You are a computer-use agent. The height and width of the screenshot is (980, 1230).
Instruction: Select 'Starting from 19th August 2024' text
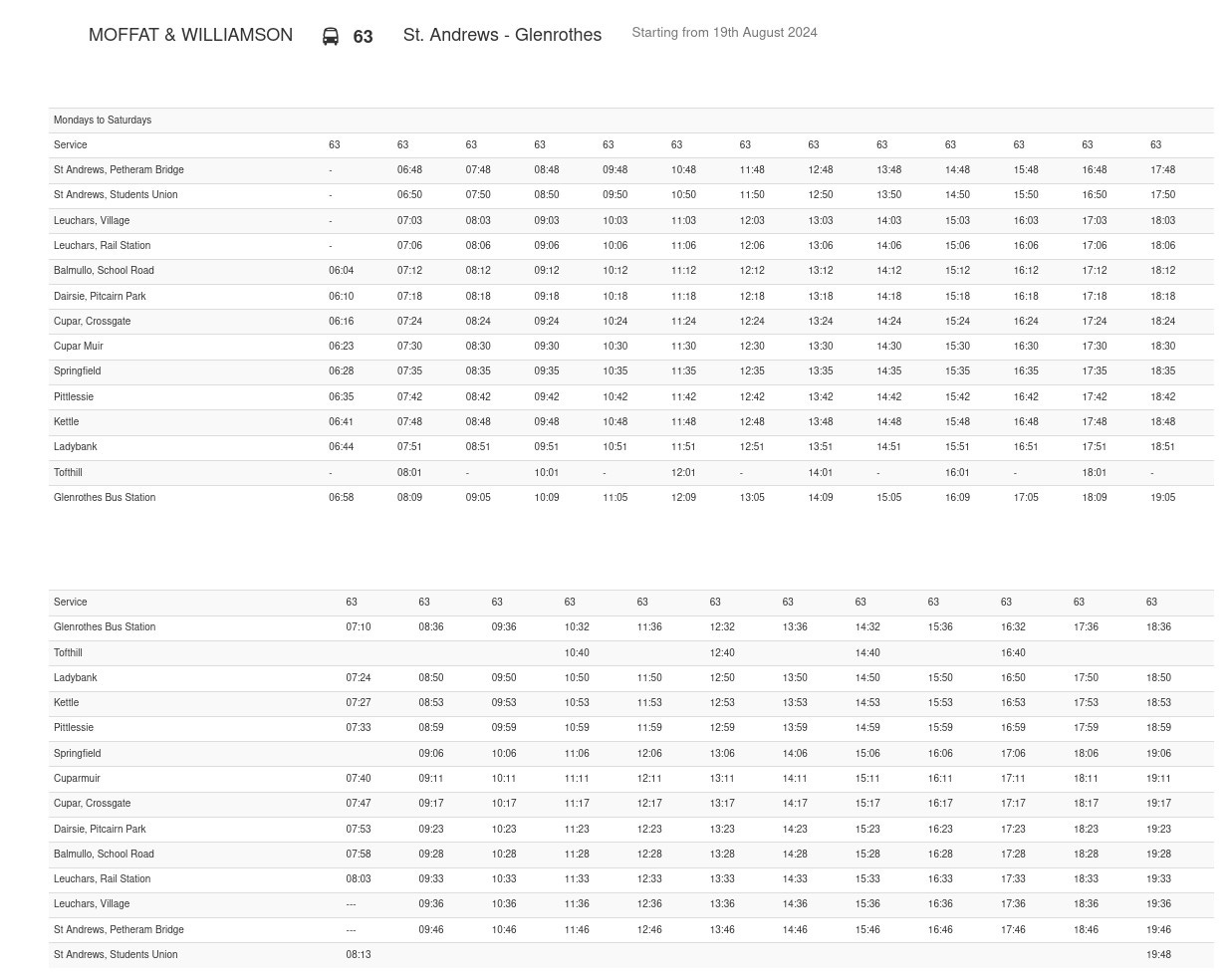click(x=724, y=33)
